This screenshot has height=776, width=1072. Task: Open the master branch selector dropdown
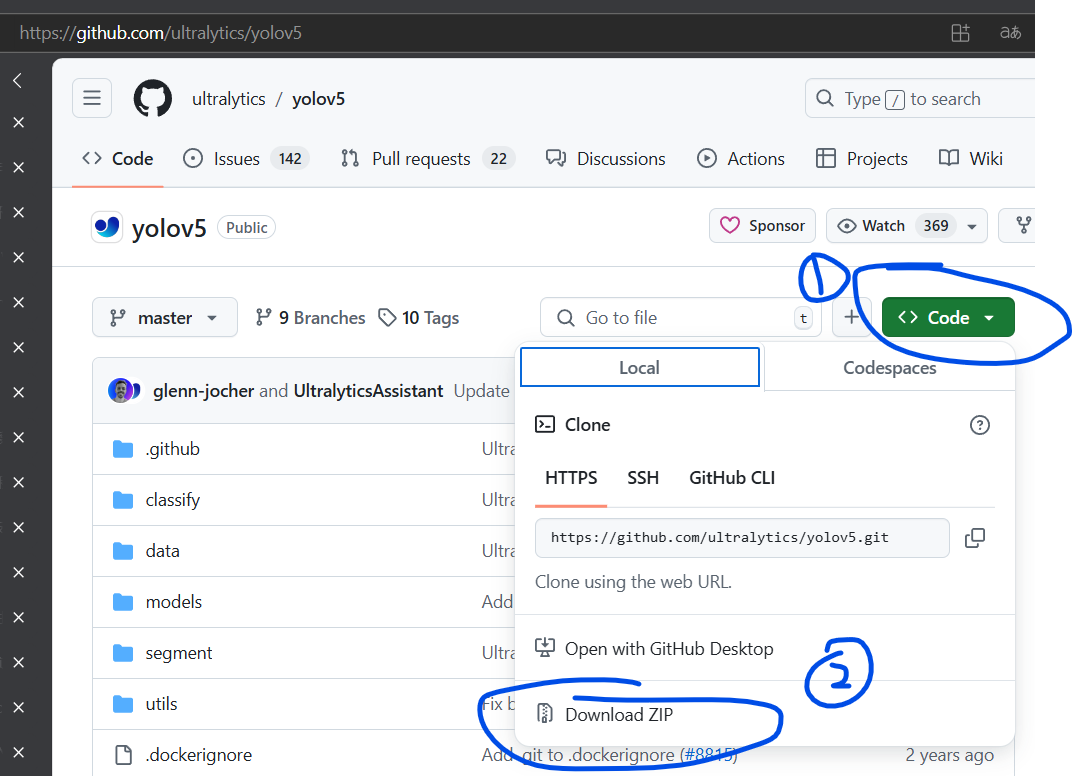[165, 317]
